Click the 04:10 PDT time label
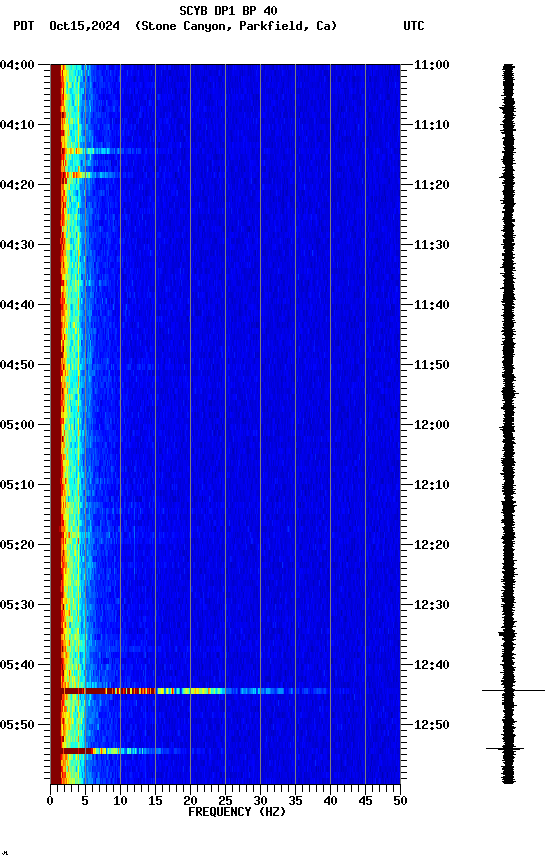552x864 pixels. coord(17,125)
